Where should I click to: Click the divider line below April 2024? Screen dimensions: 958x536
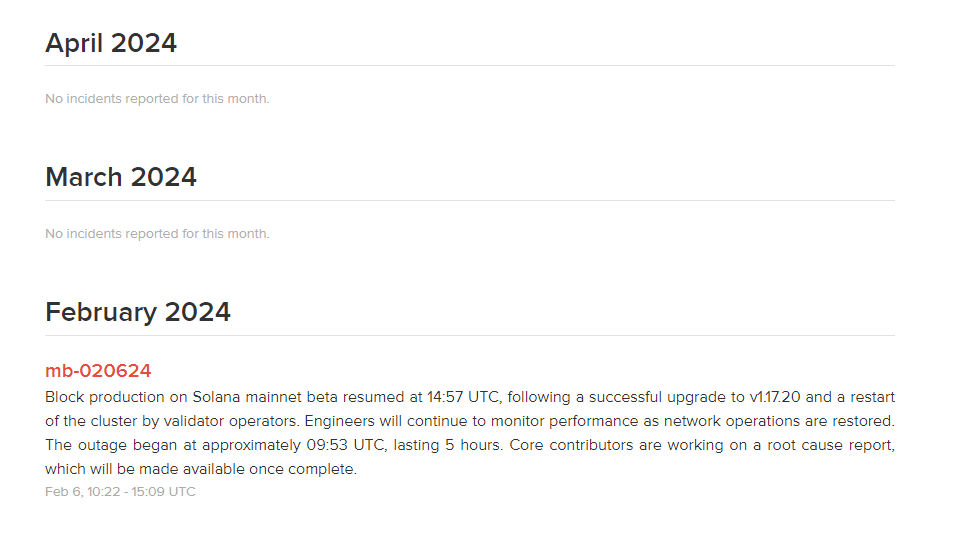coord(470,66)
